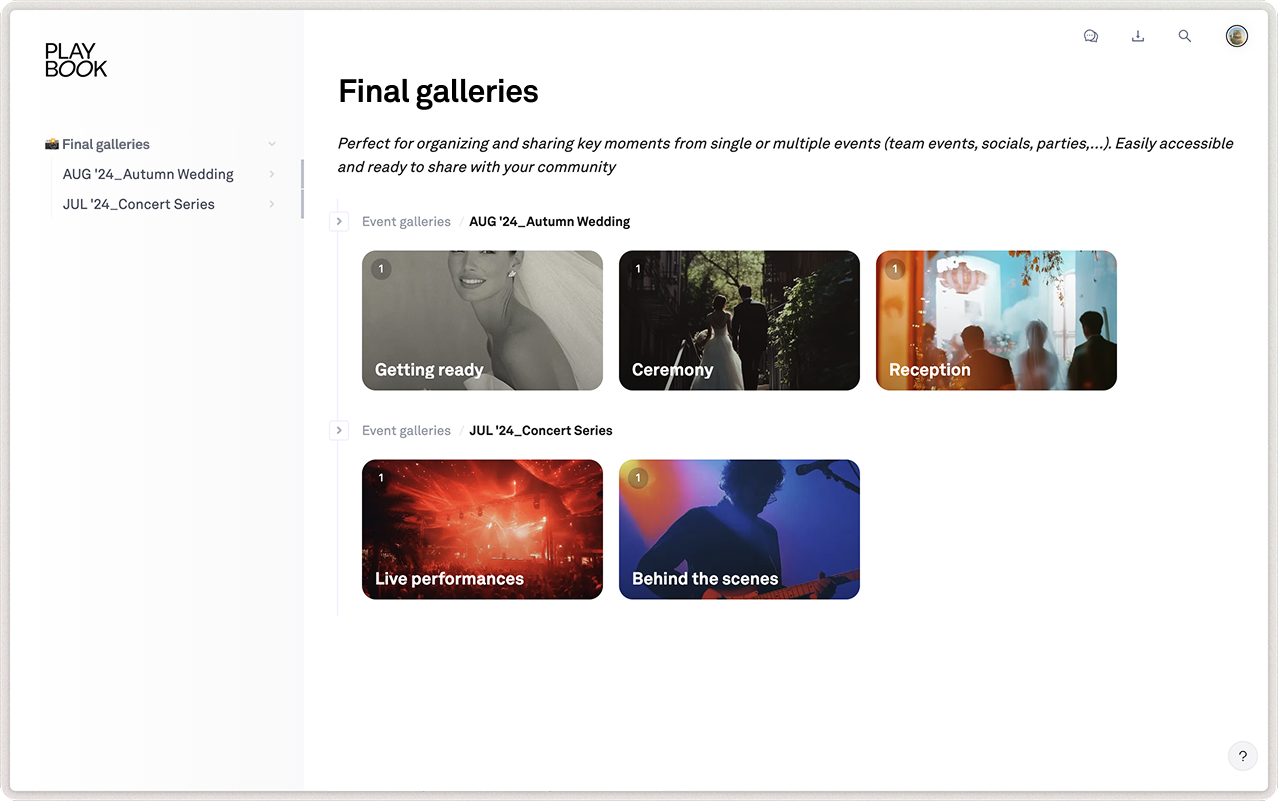Select Final galleries in the sidebar
Viewport: 1278px width, 801px height.
[x=106, y=144]
